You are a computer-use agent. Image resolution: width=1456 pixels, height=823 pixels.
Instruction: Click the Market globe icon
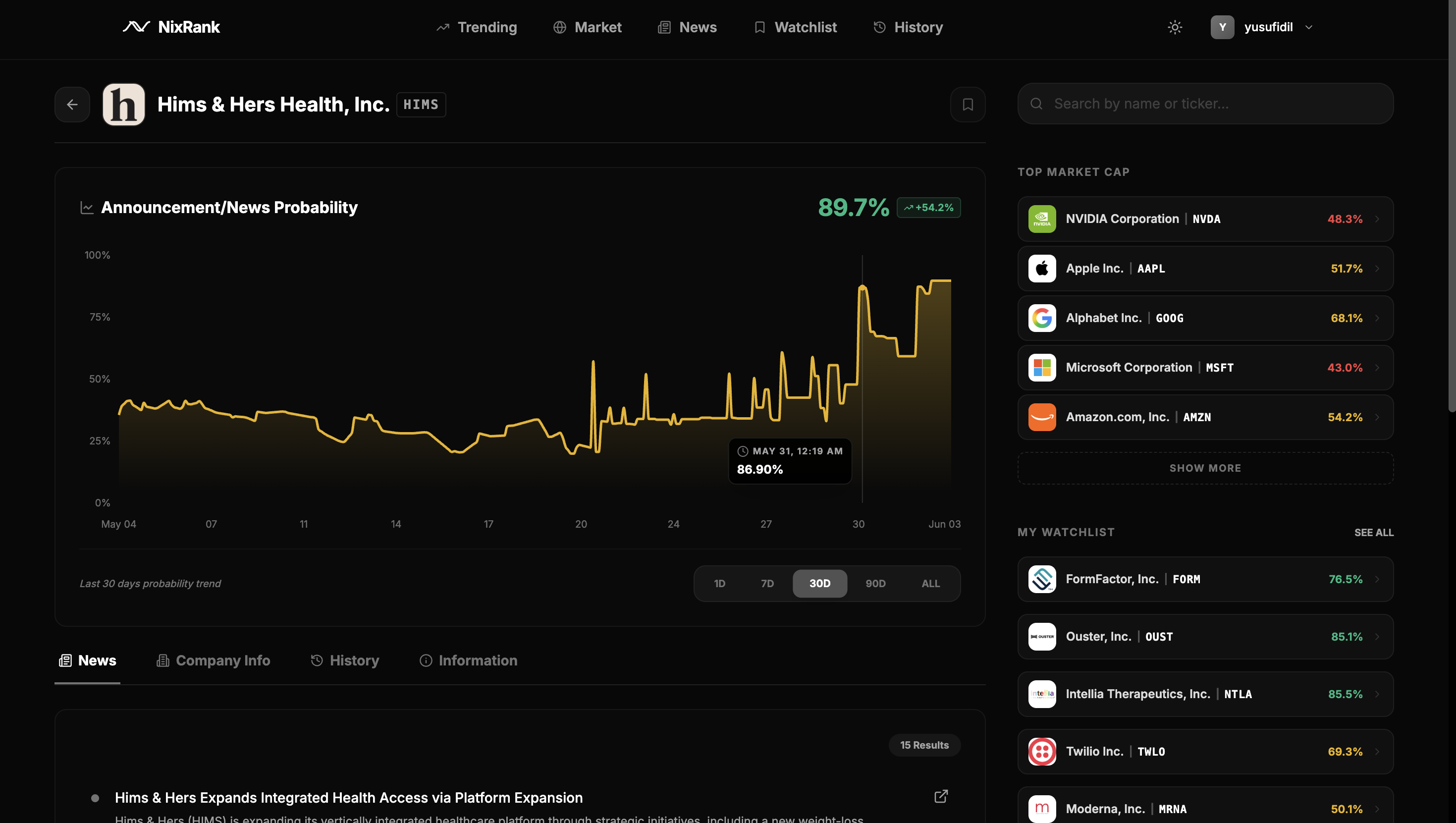pyautogui.click(x=560, y=27)
